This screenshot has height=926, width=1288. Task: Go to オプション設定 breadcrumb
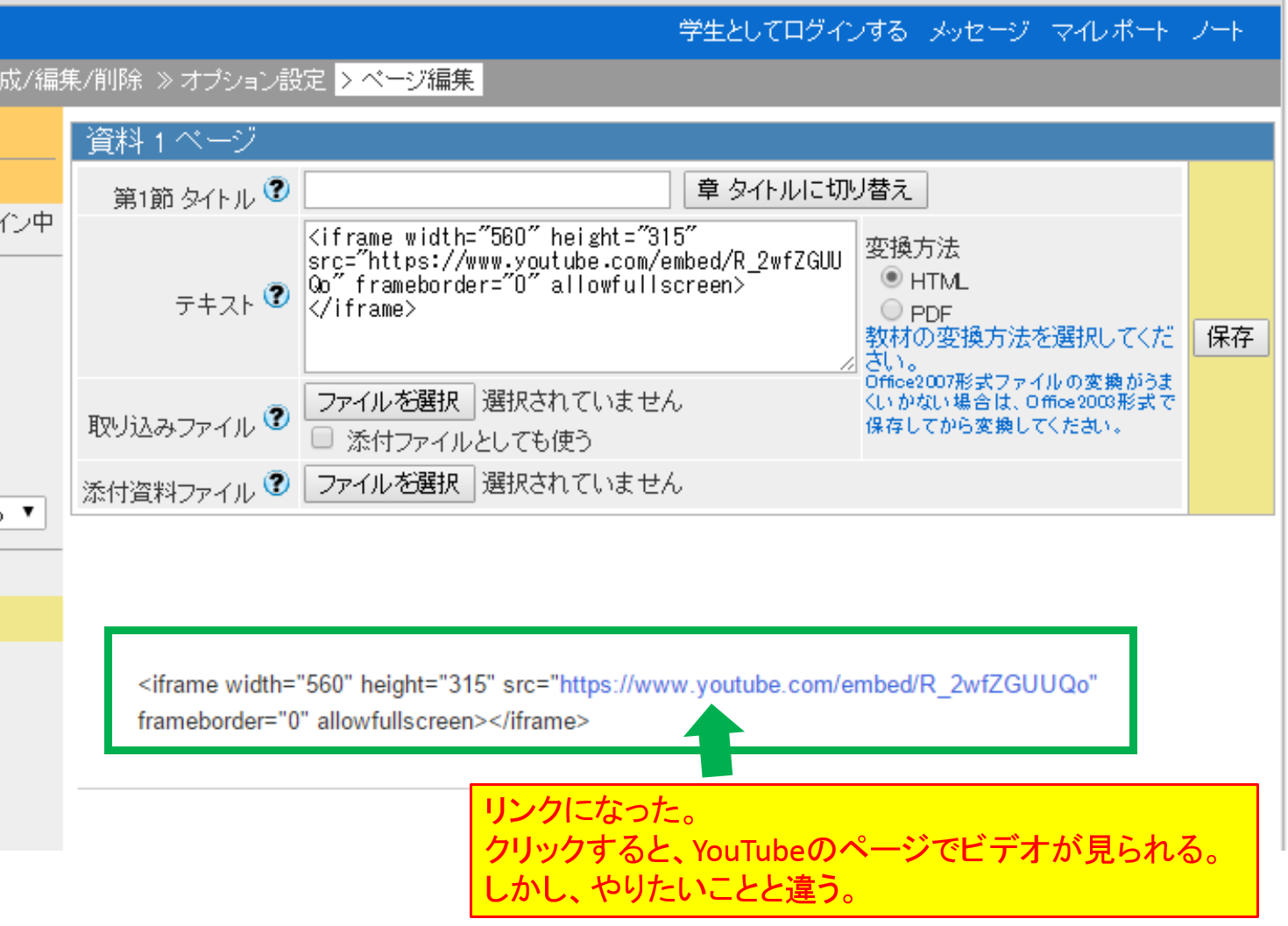pos(252,81)
